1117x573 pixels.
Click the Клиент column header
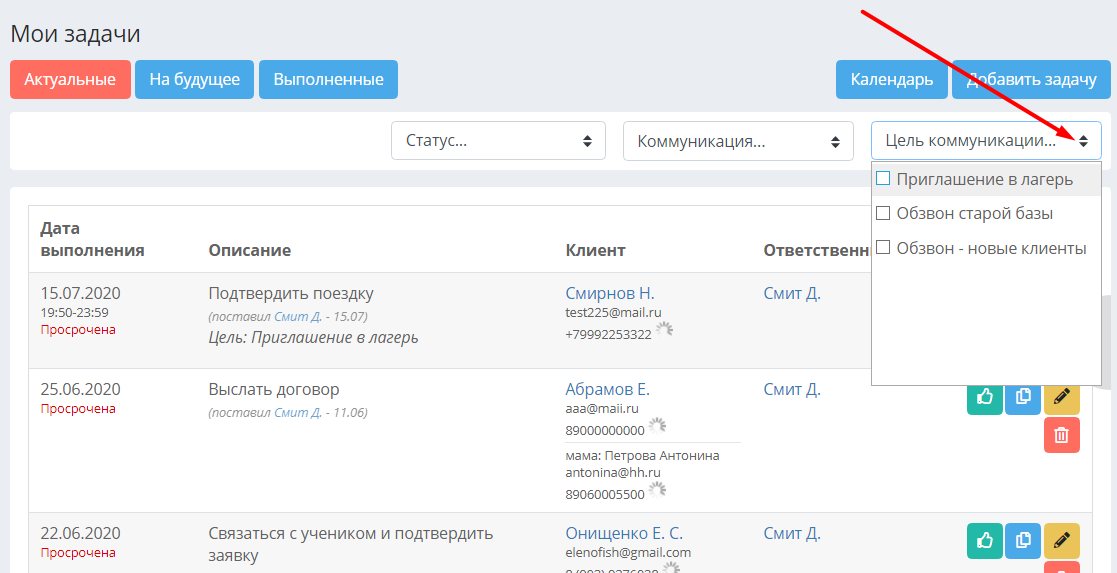tap(596, 250)
